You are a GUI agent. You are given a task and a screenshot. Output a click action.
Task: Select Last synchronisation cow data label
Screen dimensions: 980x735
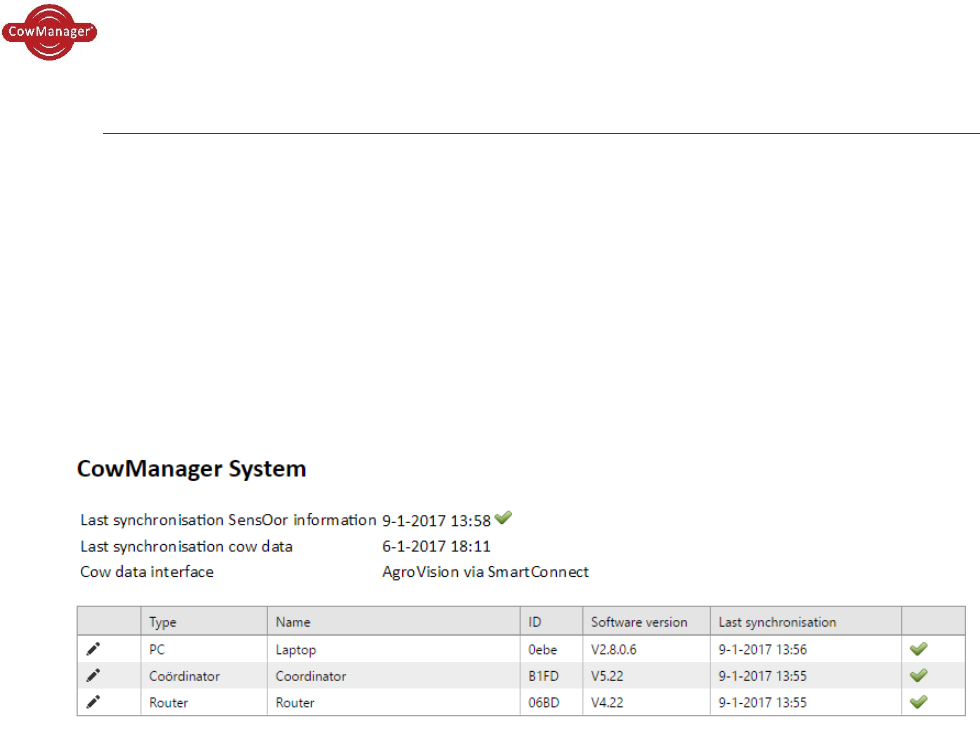click(186, 547)
